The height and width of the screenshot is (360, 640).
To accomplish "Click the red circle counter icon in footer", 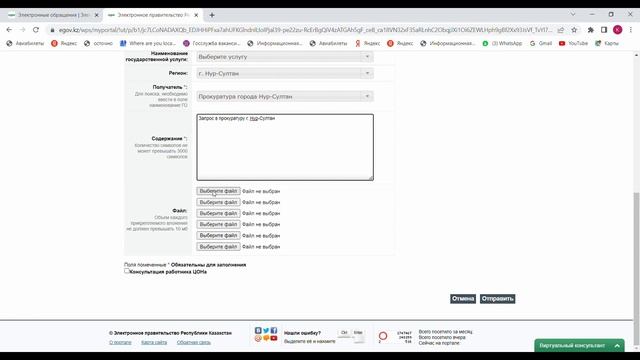I will point(383,336).
